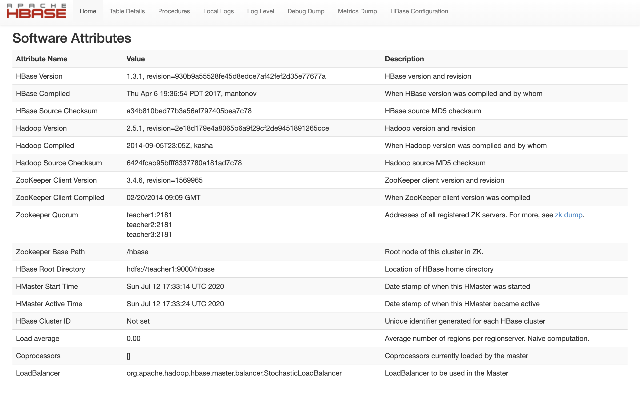The height and width of the screenshot is (400, 640).
Task: Select the Root node of this cluster description
Action: tap(433, 251)
